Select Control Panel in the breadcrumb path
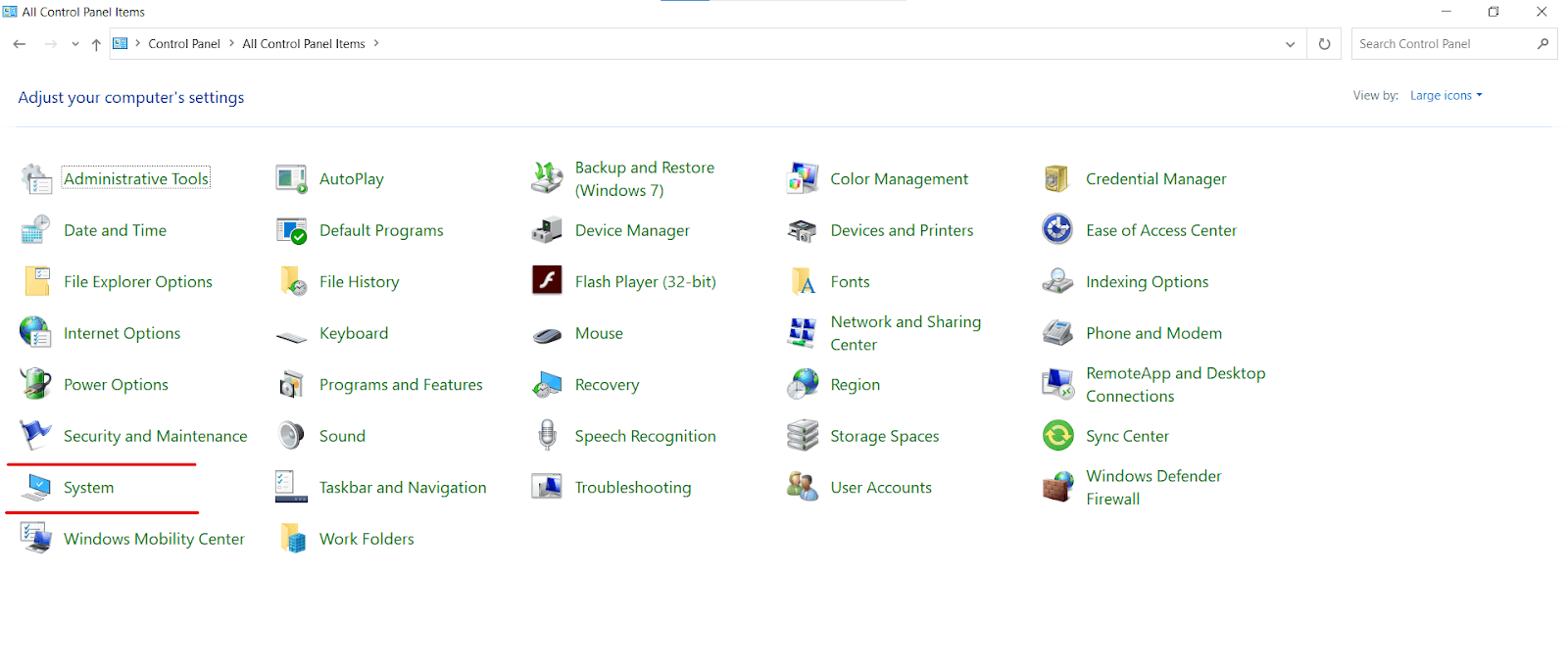This screenshot has height=671, width=1568. 184,44
